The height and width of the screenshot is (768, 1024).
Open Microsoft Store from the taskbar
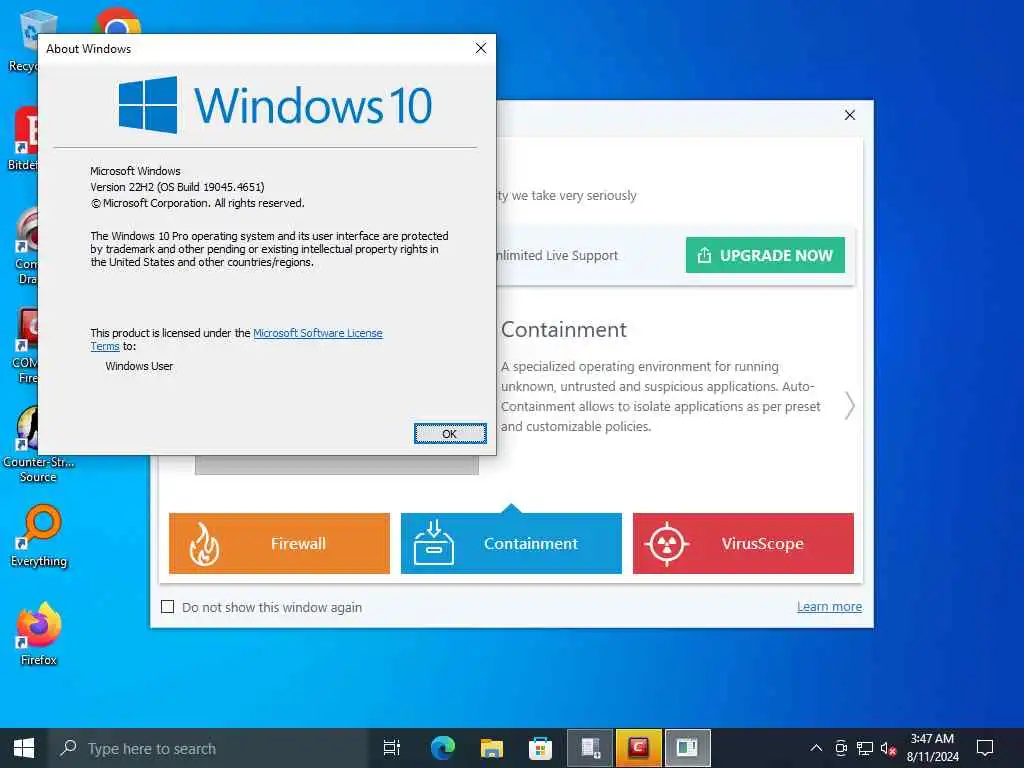pyautogui.click(x=541, y=748)
